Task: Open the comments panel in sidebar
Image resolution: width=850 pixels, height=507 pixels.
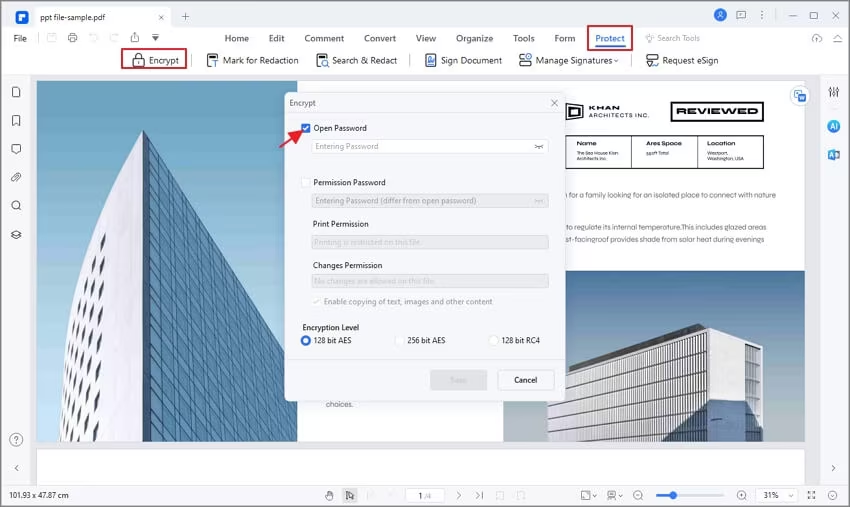Action: point(16,149)
